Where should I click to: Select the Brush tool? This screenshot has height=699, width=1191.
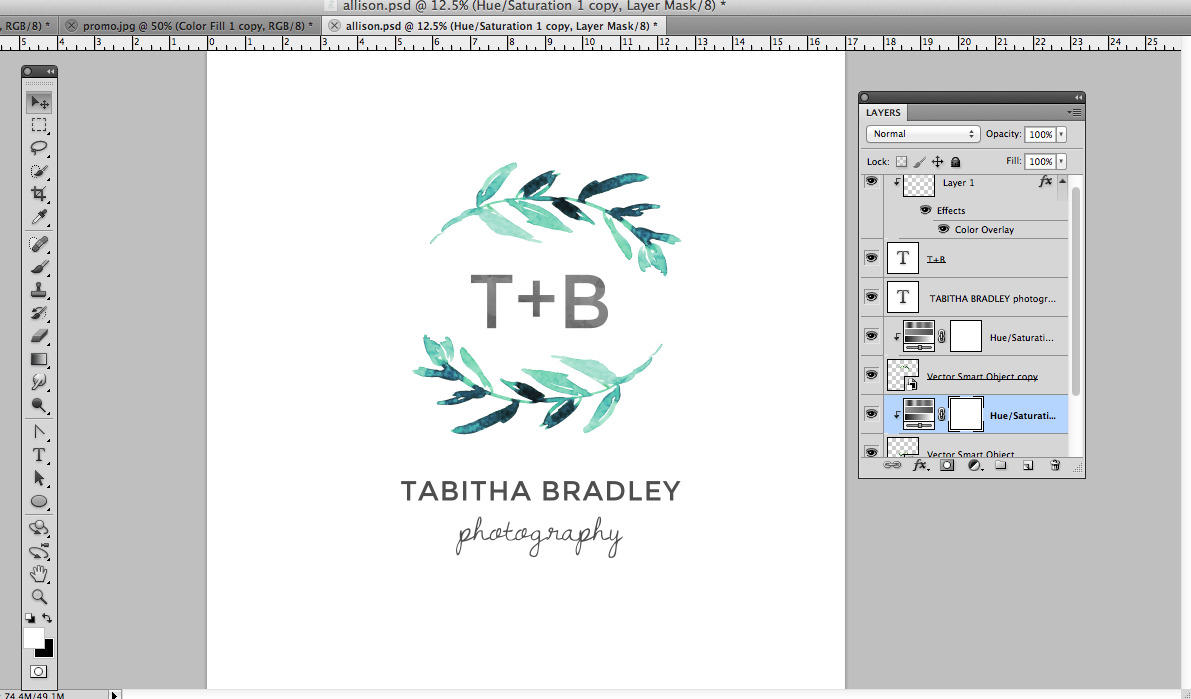(39, 267)
